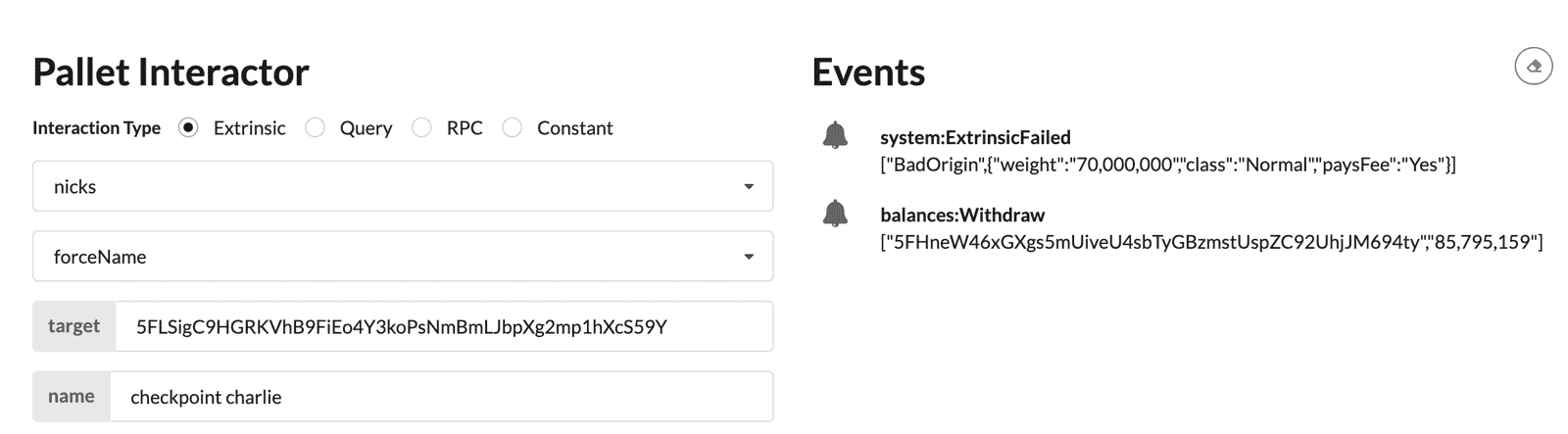This screenshot has width=1568, height=434.
Task: Click the BadOrigin event details text
Action: pos(1167,165)
